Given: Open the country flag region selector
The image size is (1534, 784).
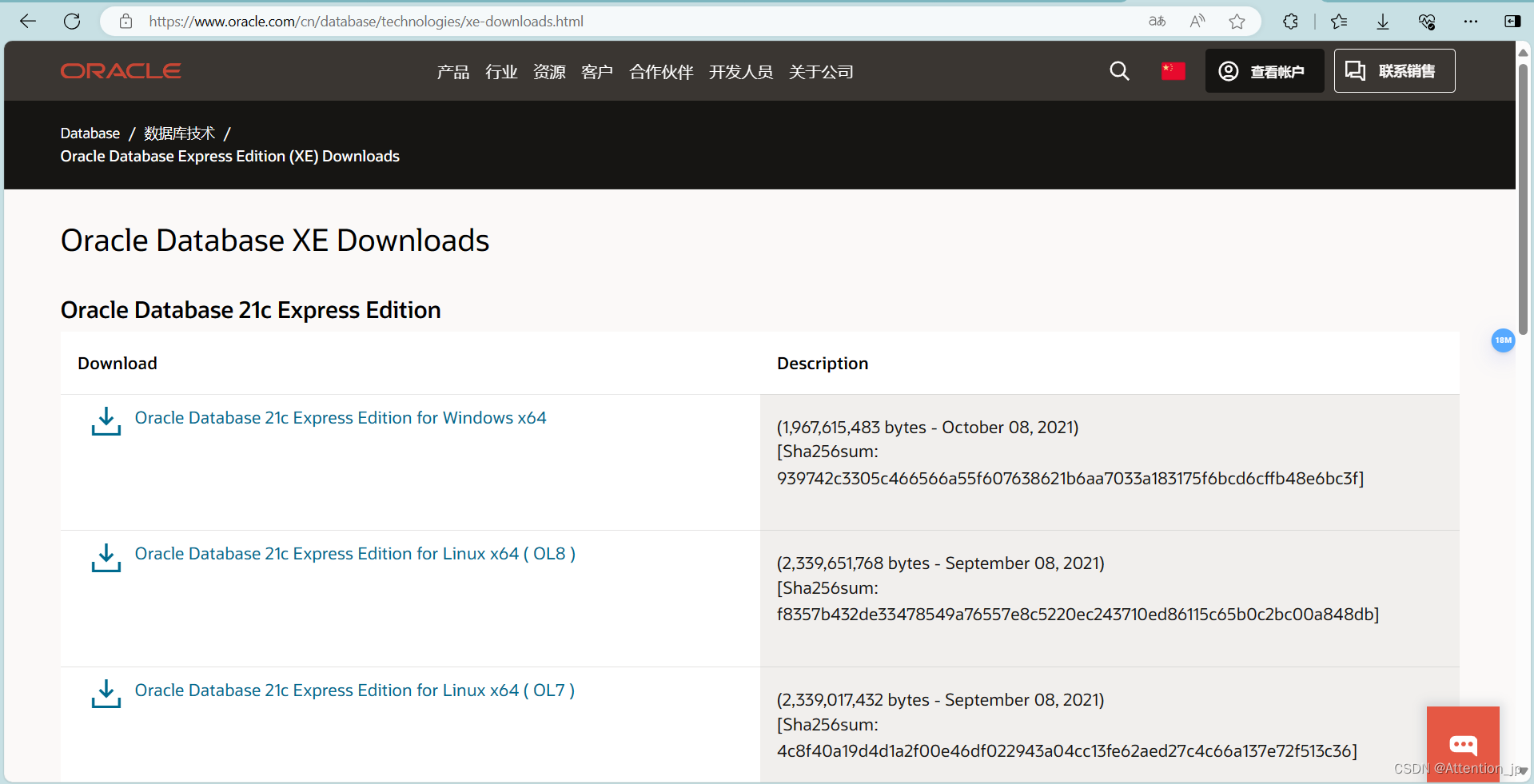Looking at the screenshot, I should coord(1173,71).
